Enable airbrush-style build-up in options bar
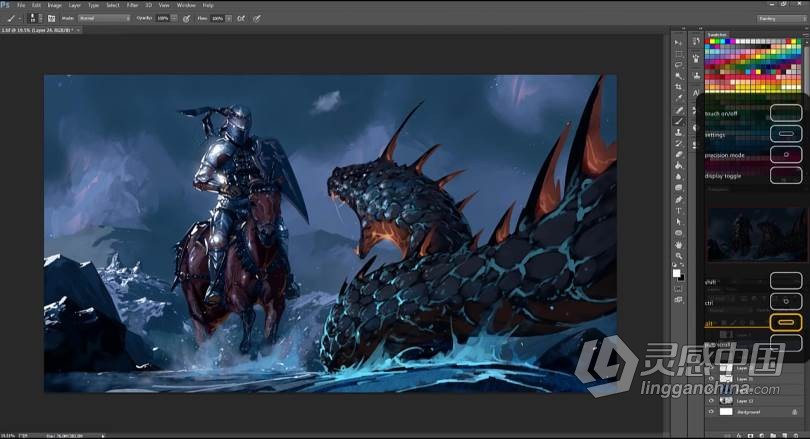This screenshot has height=439, width=810. point(241,18)
